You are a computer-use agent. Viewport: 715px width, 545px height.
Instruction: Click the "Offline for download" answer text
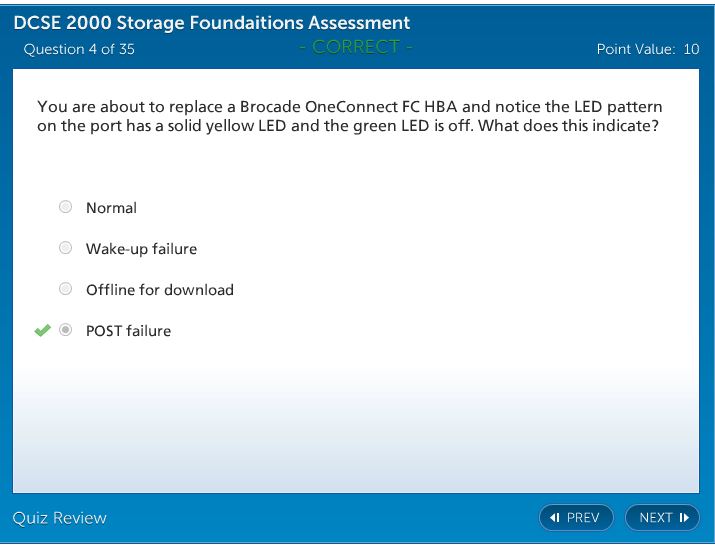coord(160,290)
